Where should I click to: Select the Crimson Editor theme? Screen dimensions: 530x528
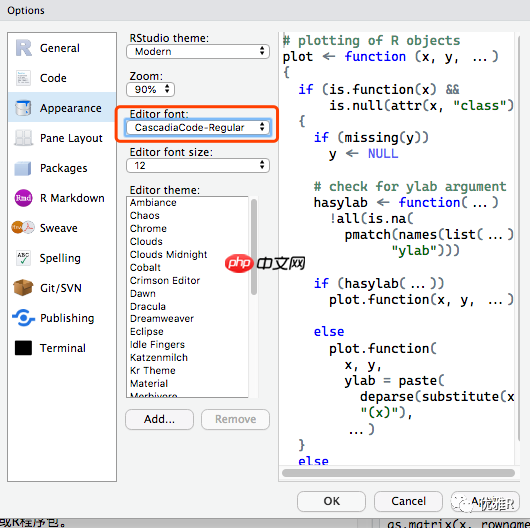point(188,280)
